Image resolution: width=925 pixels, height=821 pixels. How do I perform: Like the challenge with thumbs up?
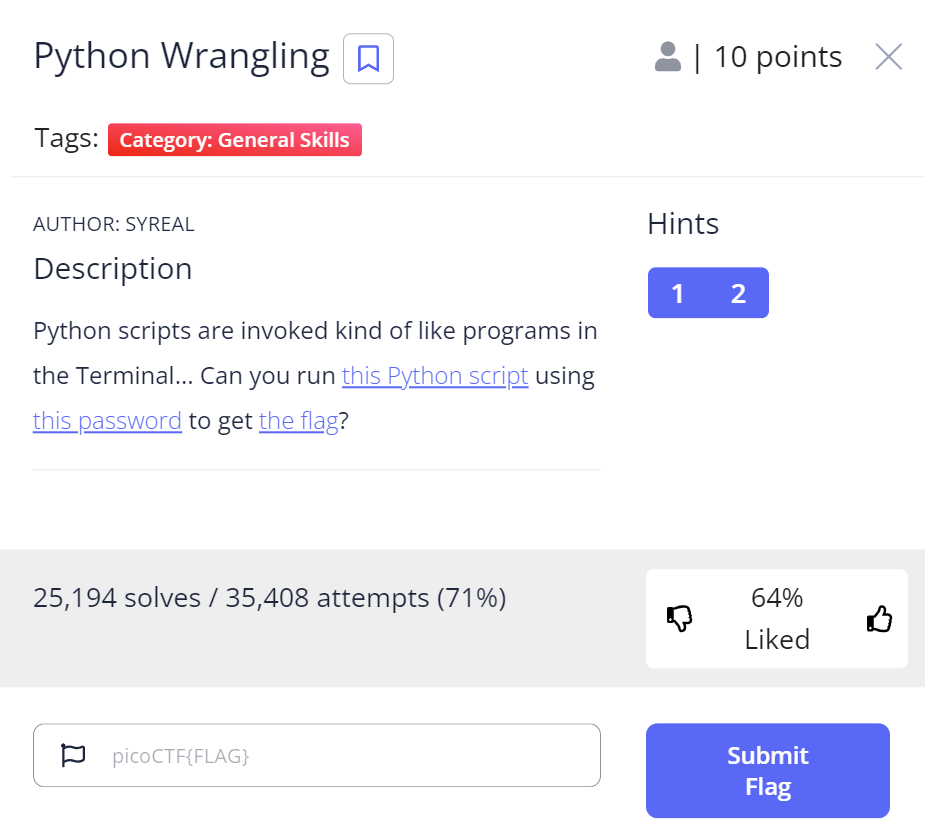[879, 619]
